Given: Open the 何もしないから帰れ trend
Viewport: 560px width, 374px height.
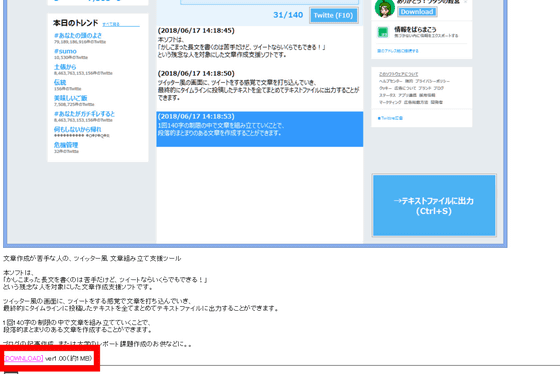Looking at the screenshot, I should (78, 129).
